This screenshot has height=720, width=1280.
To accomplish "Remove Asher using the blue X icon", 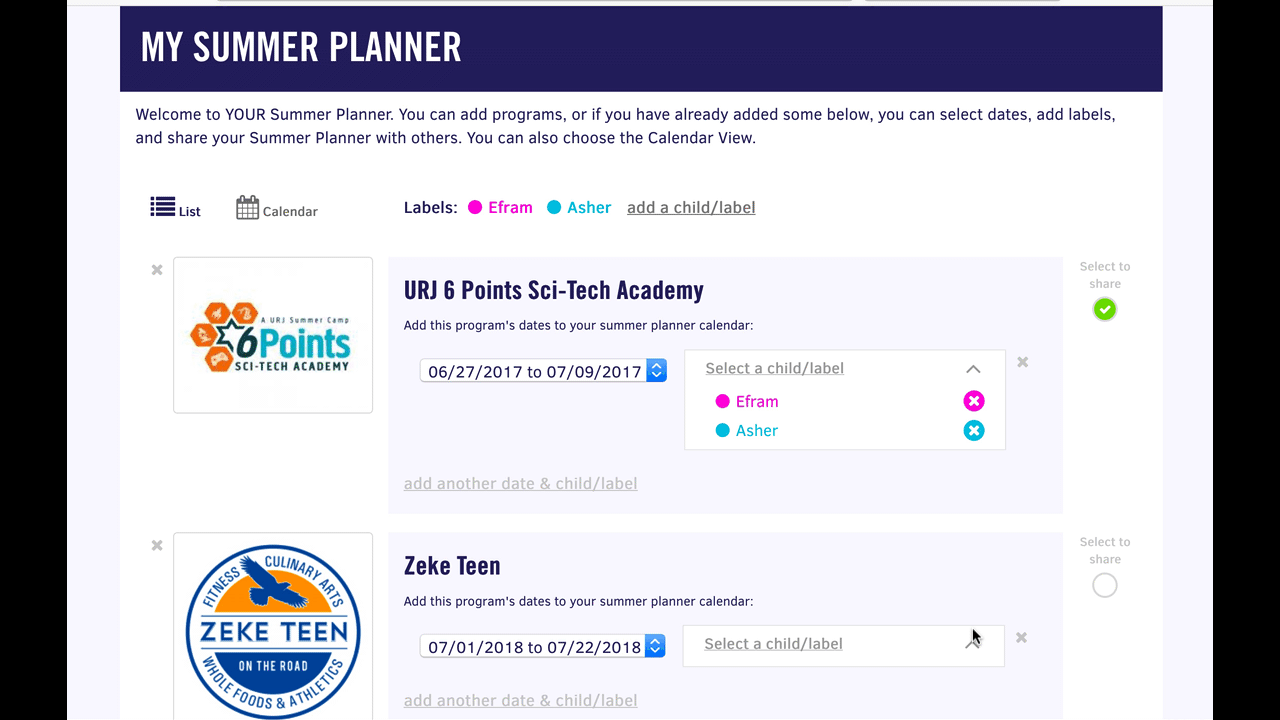I will tap(974, 431).
